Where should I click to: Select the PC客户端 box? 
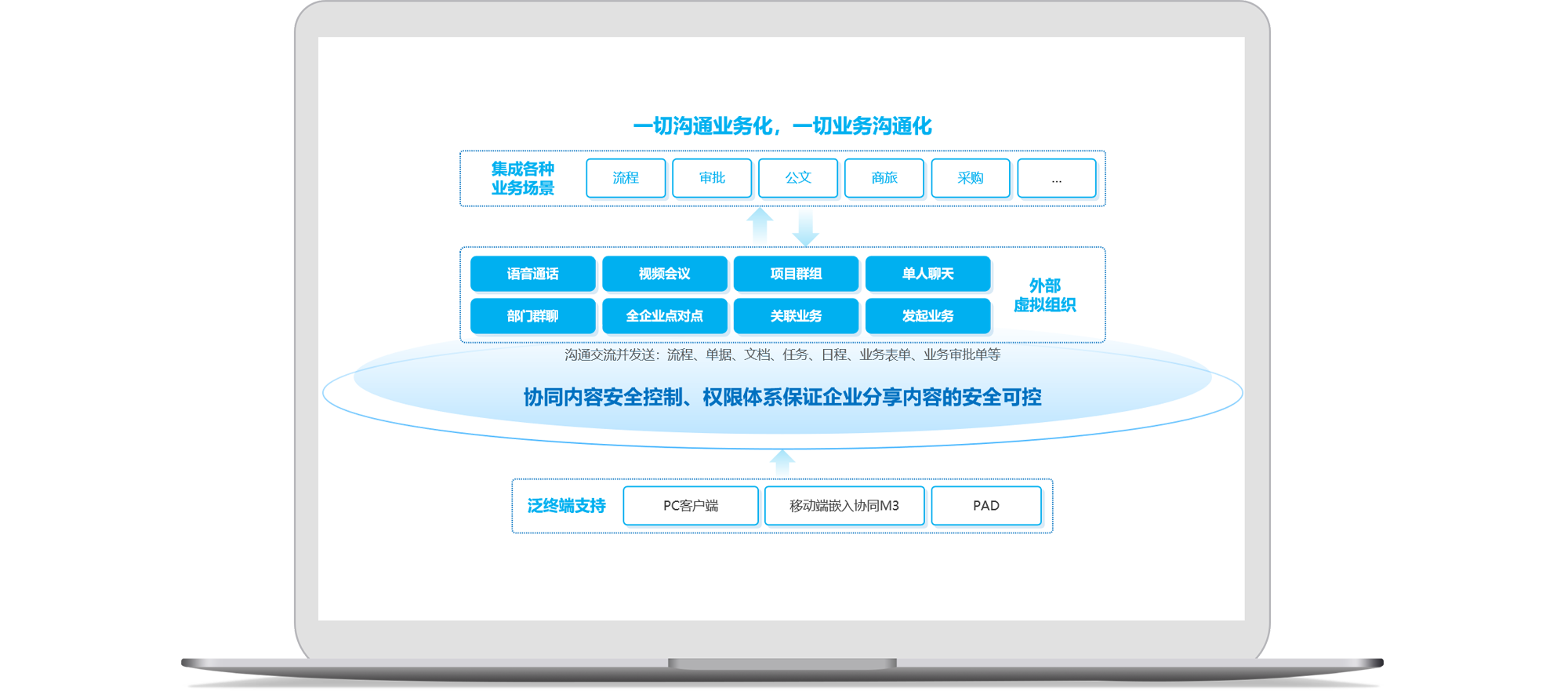(691, 506)
